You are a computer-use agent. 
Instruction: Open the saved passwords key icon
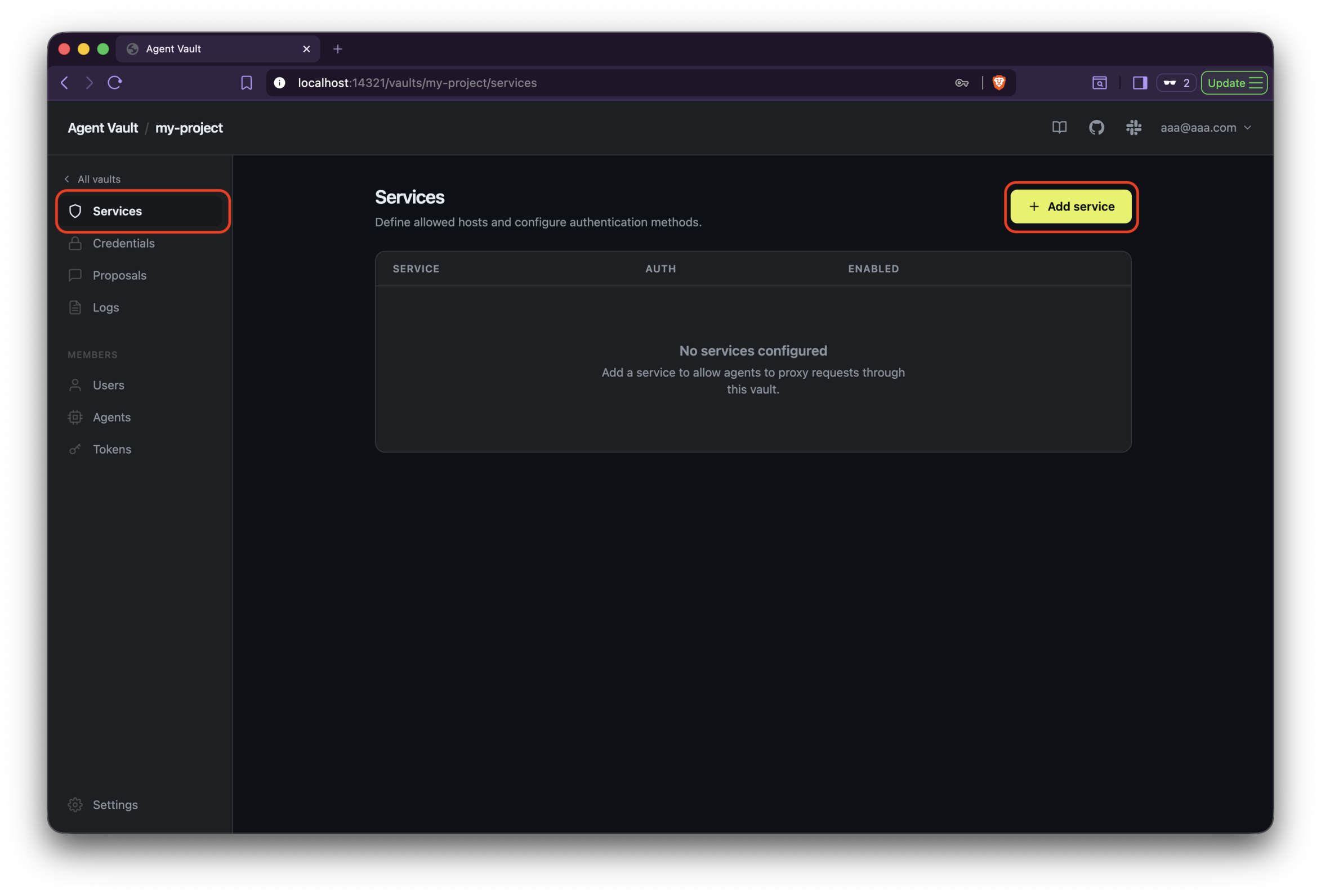tap(962, 83)
